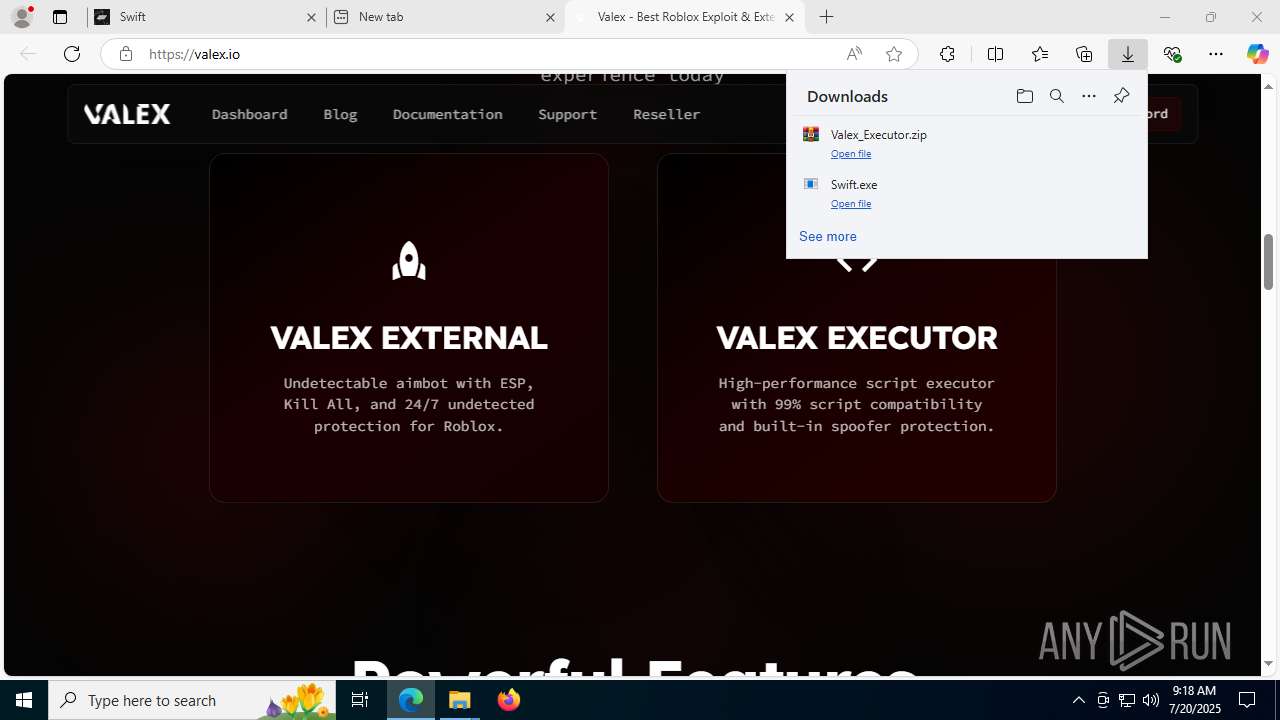Click the page vertical scrollbar thumb
1280x720 pixels.
tap(1268, 261)
